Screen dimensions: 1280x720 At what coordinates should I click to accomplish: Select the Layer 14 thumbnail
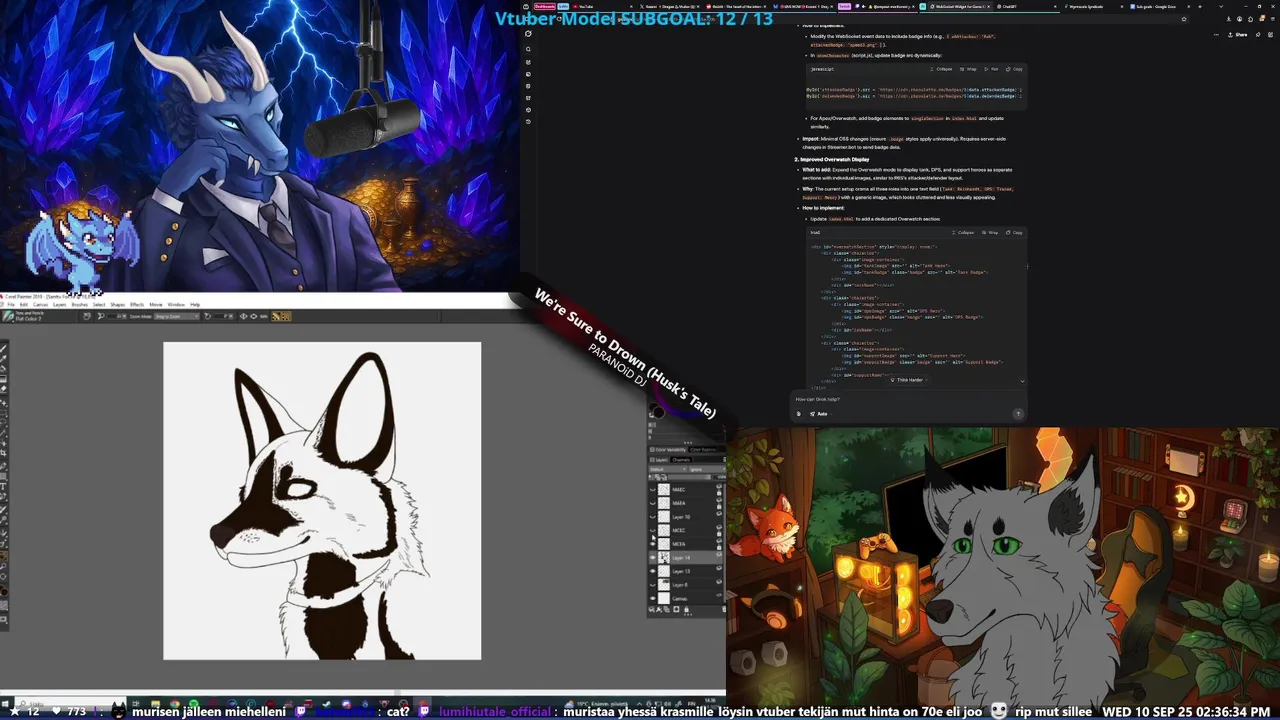(664, 558)
